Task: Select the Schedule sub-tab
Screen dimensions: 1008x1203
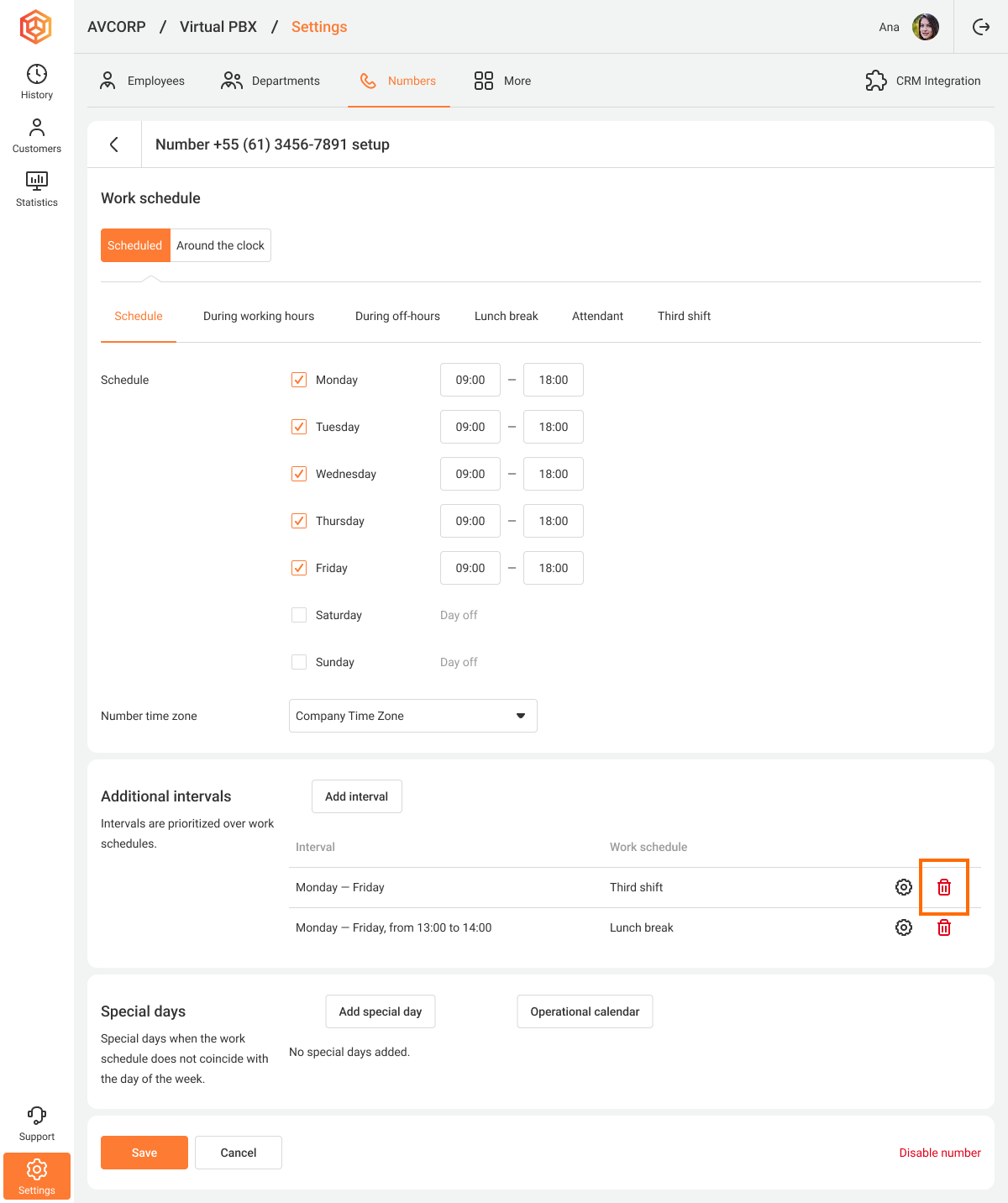Action: 139,316
